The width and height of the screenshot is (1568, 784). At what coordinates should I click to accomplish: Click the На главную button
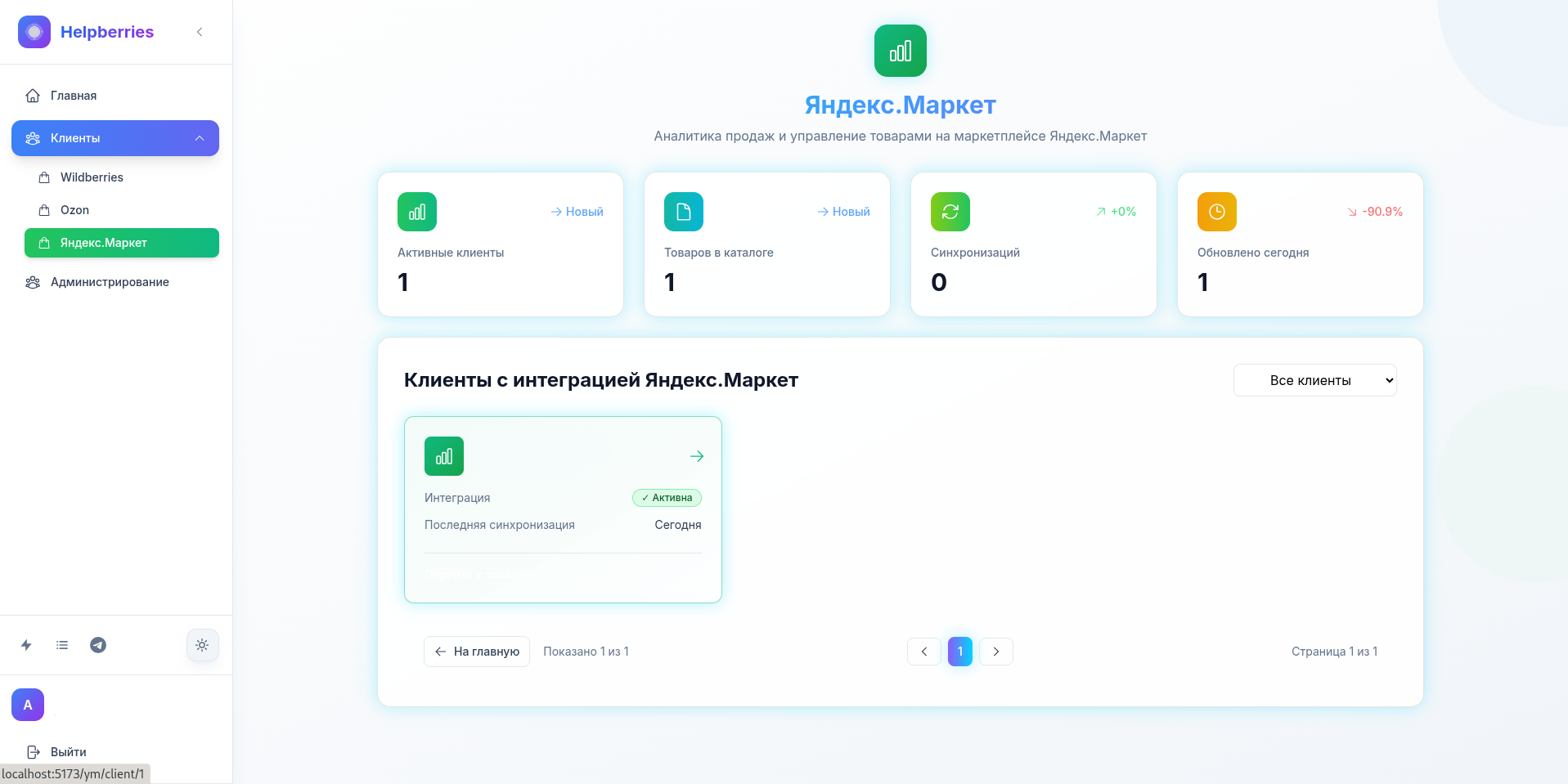(477, 652)
